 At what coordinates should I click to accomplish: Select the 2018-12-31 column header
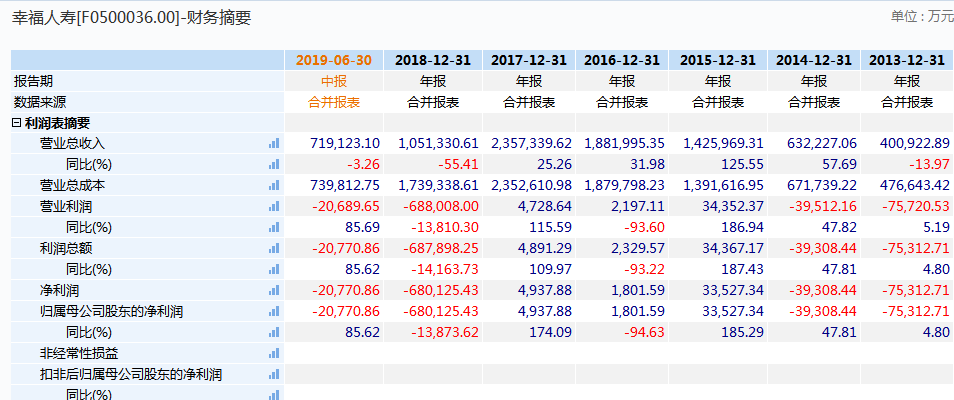[432, 60]
